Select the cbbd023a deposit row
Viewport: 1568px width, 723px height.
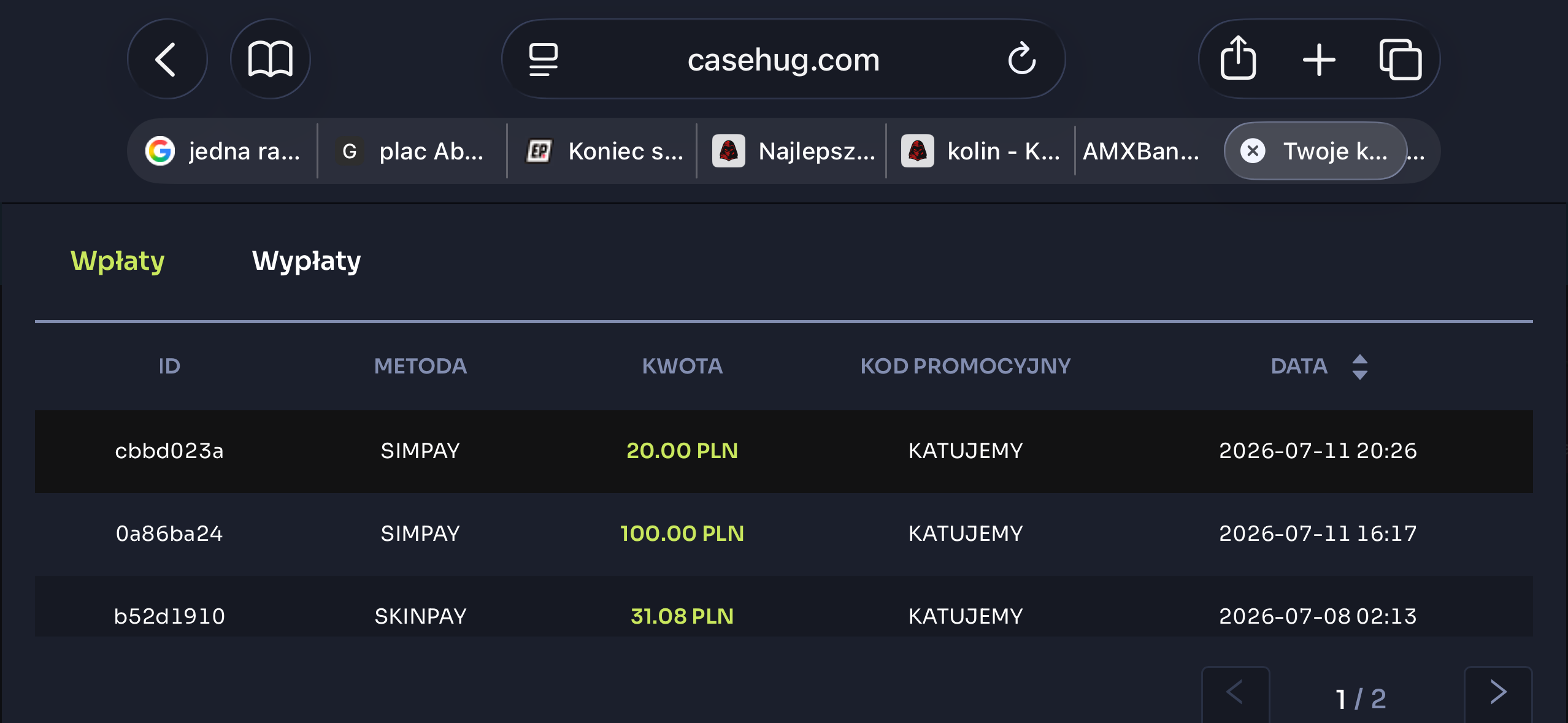tap(783, 451)
